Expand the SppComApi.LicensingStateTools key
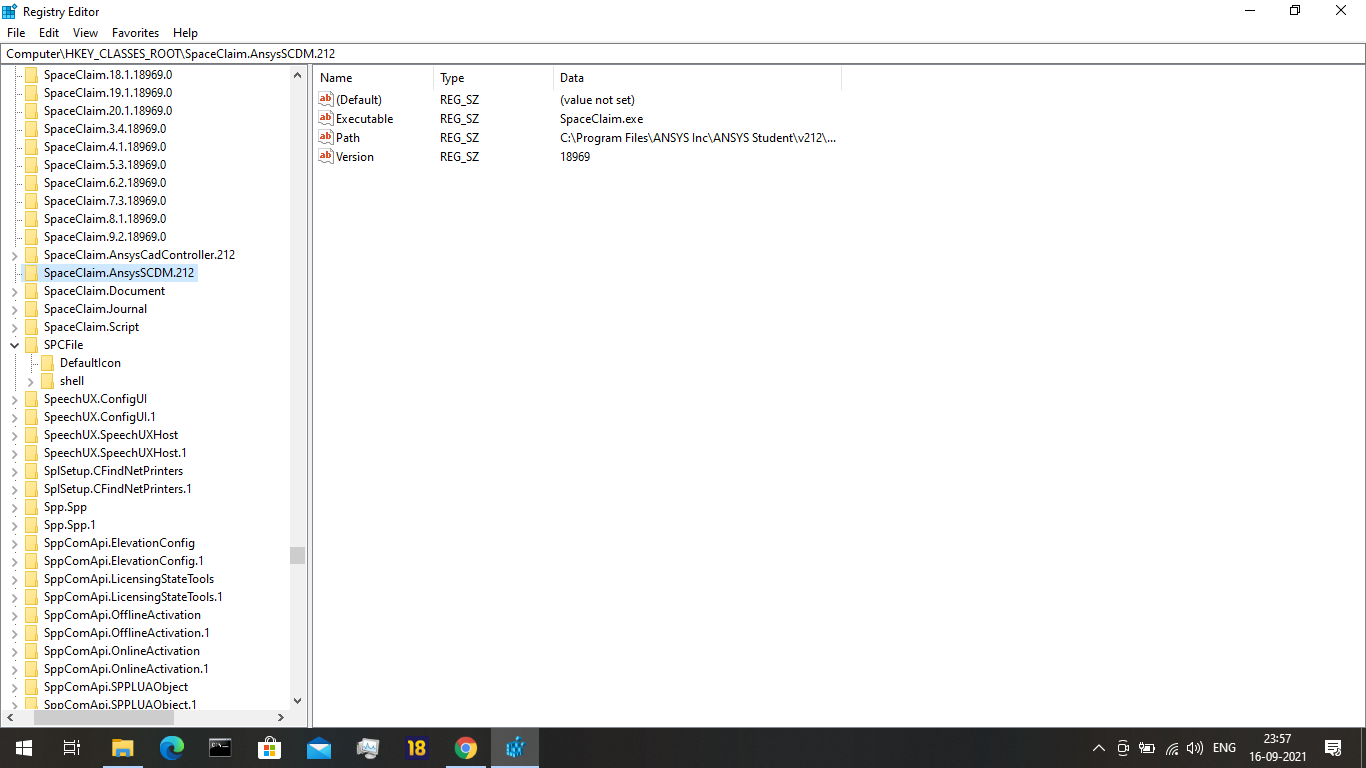The image size is (1366, 768). coord(14,579)
